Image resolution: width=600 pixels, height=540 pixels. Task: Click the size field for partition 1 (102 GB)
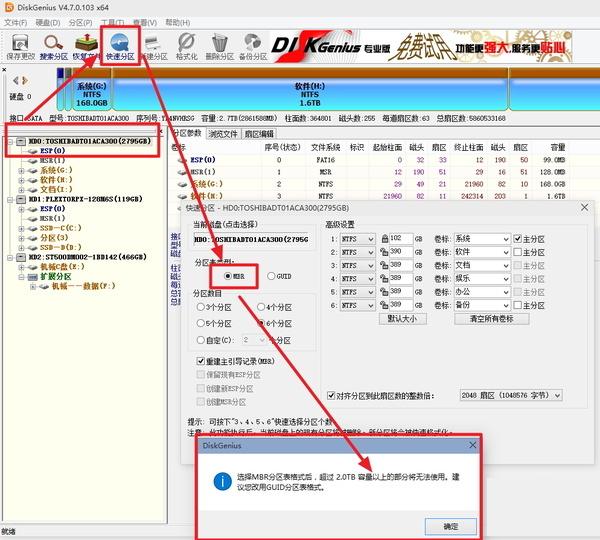click(401, 239)
